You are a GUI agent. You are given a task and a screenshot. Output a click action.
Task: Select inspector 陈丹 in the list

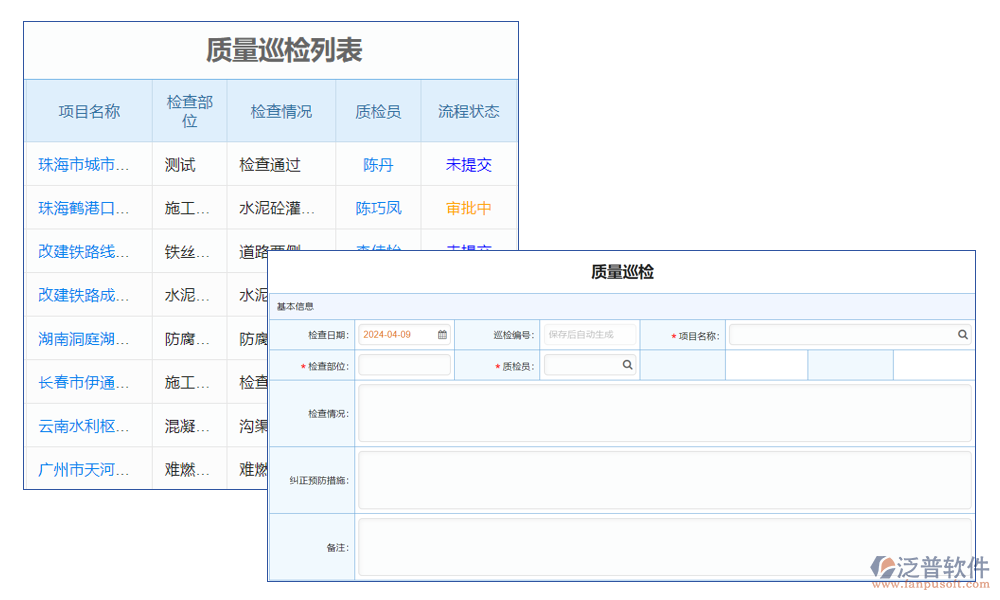tap(378, 164)
